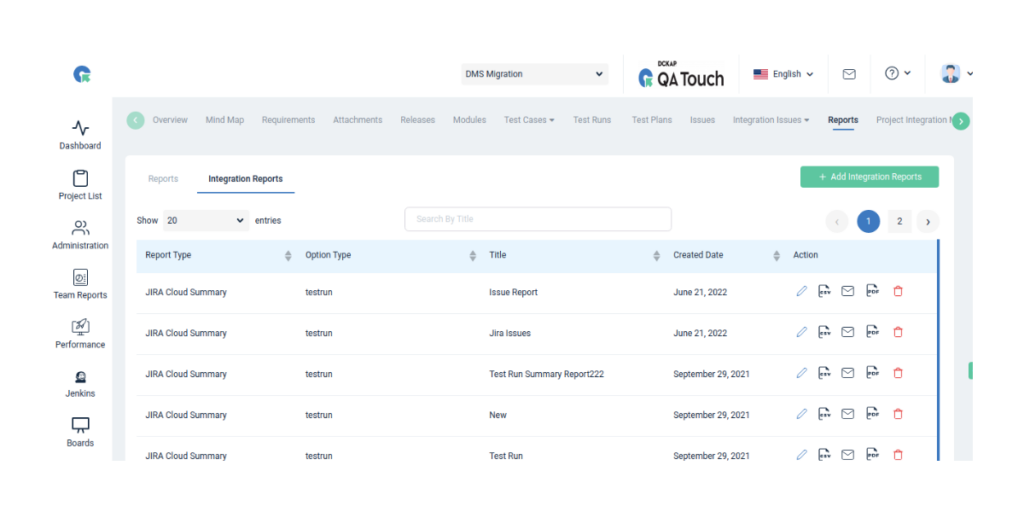Edit Test Run Summary Report222
The height and width of the screenshot is (512, 1024).
click(x=802, y=373)
